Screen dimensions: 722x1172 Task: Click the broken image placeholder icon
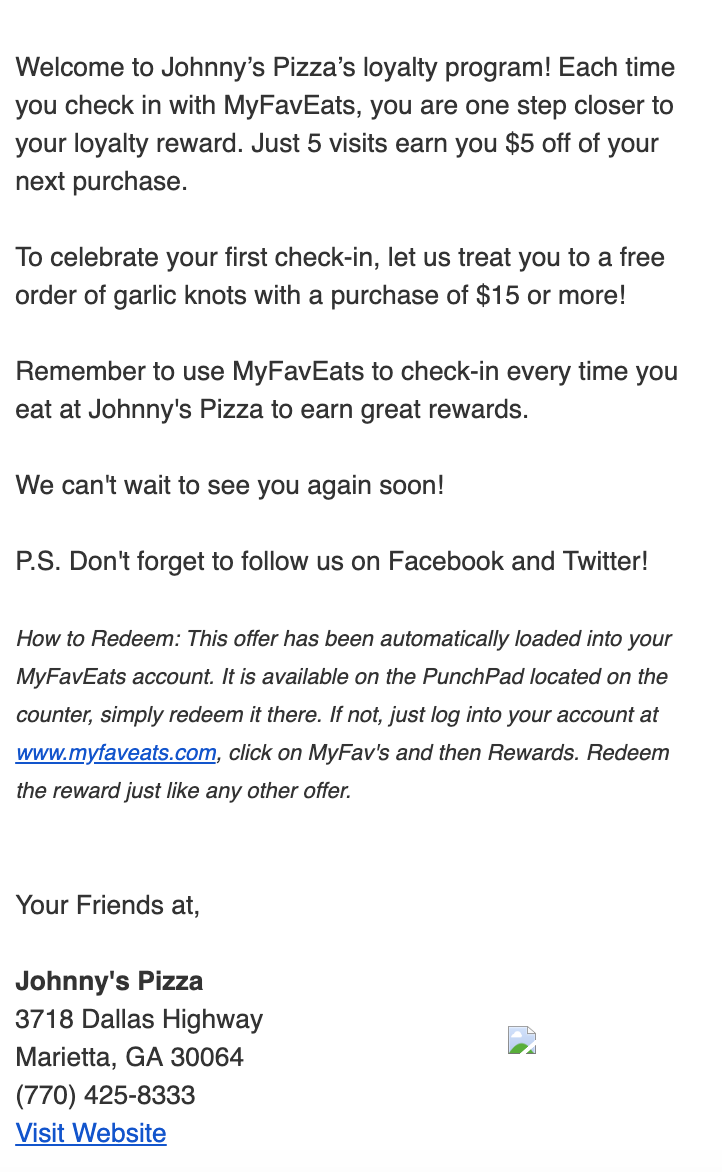coord(522,1041)
